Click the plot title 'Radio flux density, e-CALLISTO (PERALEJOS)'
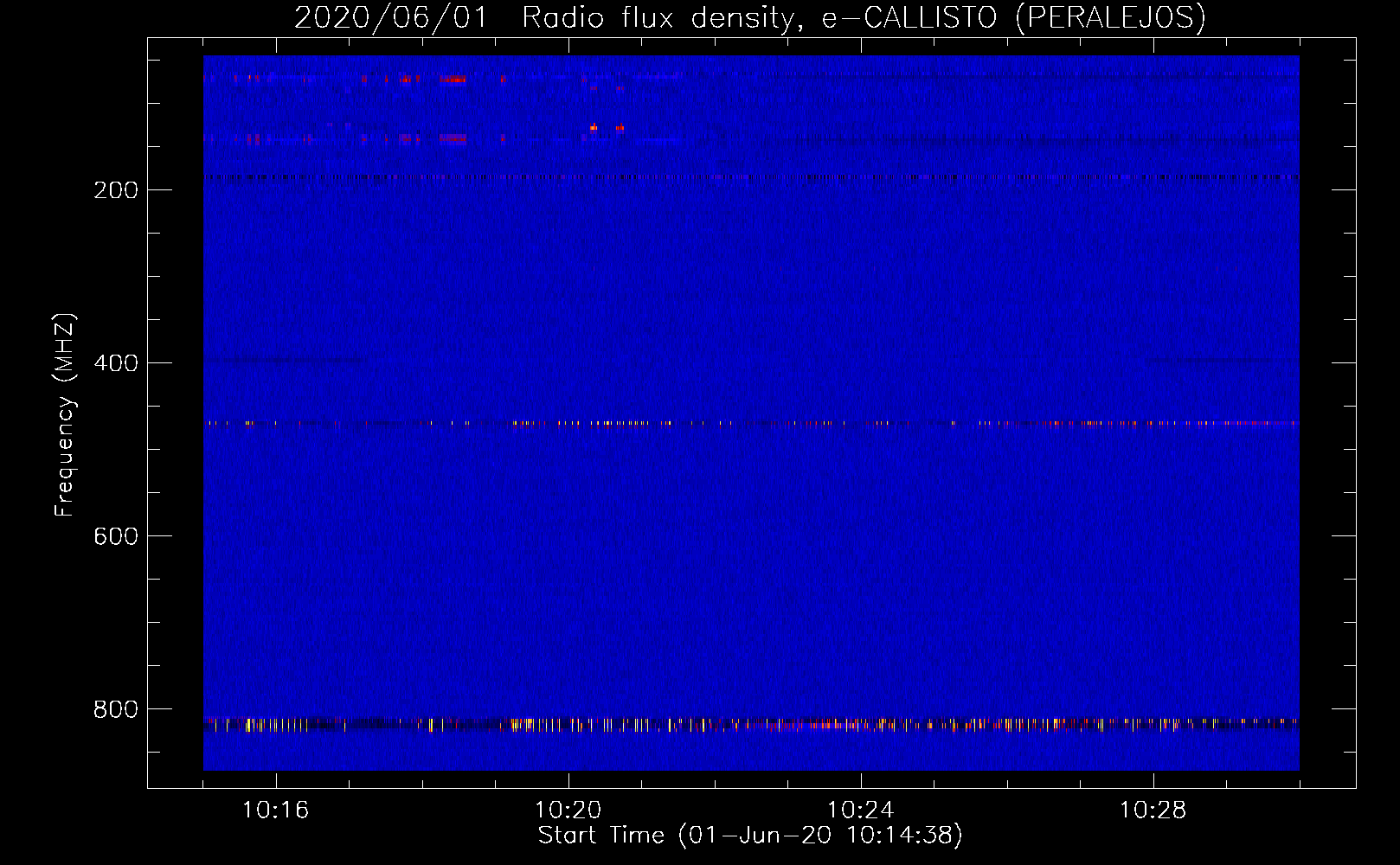 [x=864, y=17]
